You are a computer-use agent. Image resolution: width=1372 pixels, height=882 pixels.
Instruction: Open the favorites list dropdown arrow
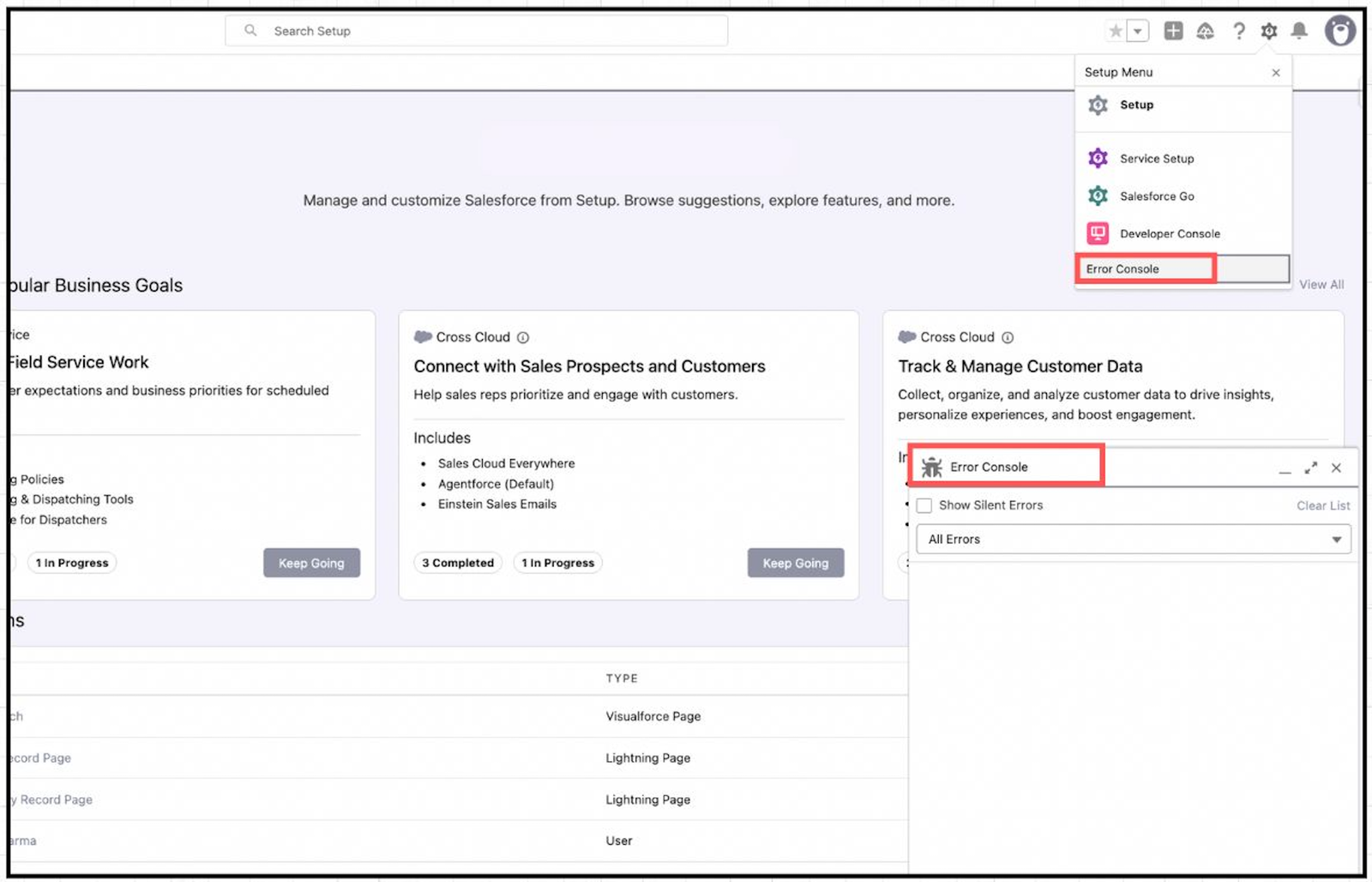click(1134, 31)
